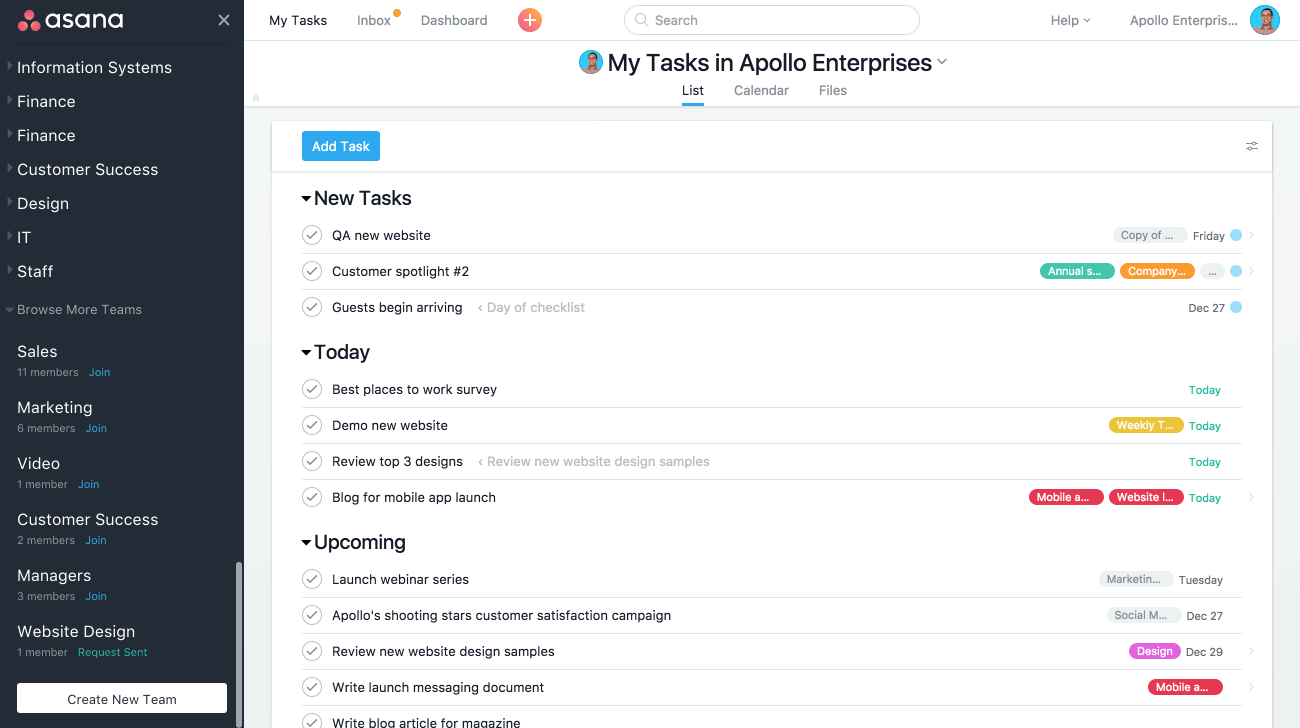
Task: Open the Inbox
Action: (x=374, y=20)
